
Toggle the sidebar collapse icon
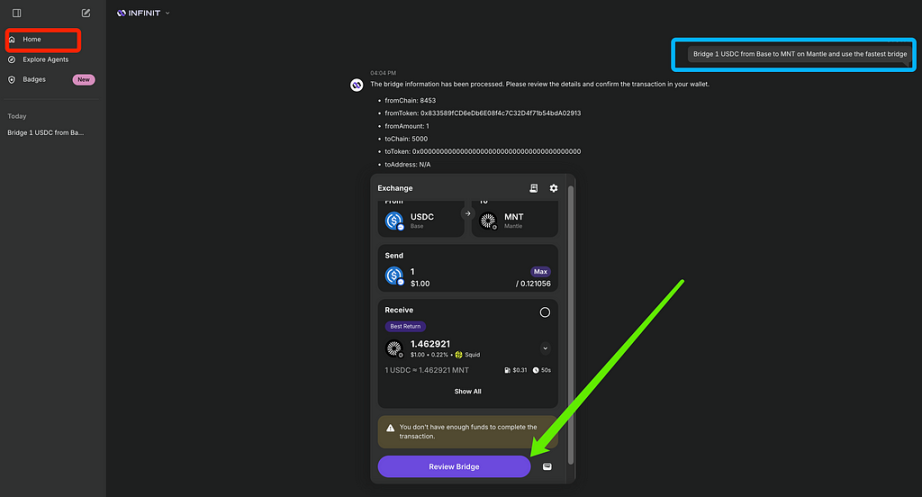tap(16, 13)
